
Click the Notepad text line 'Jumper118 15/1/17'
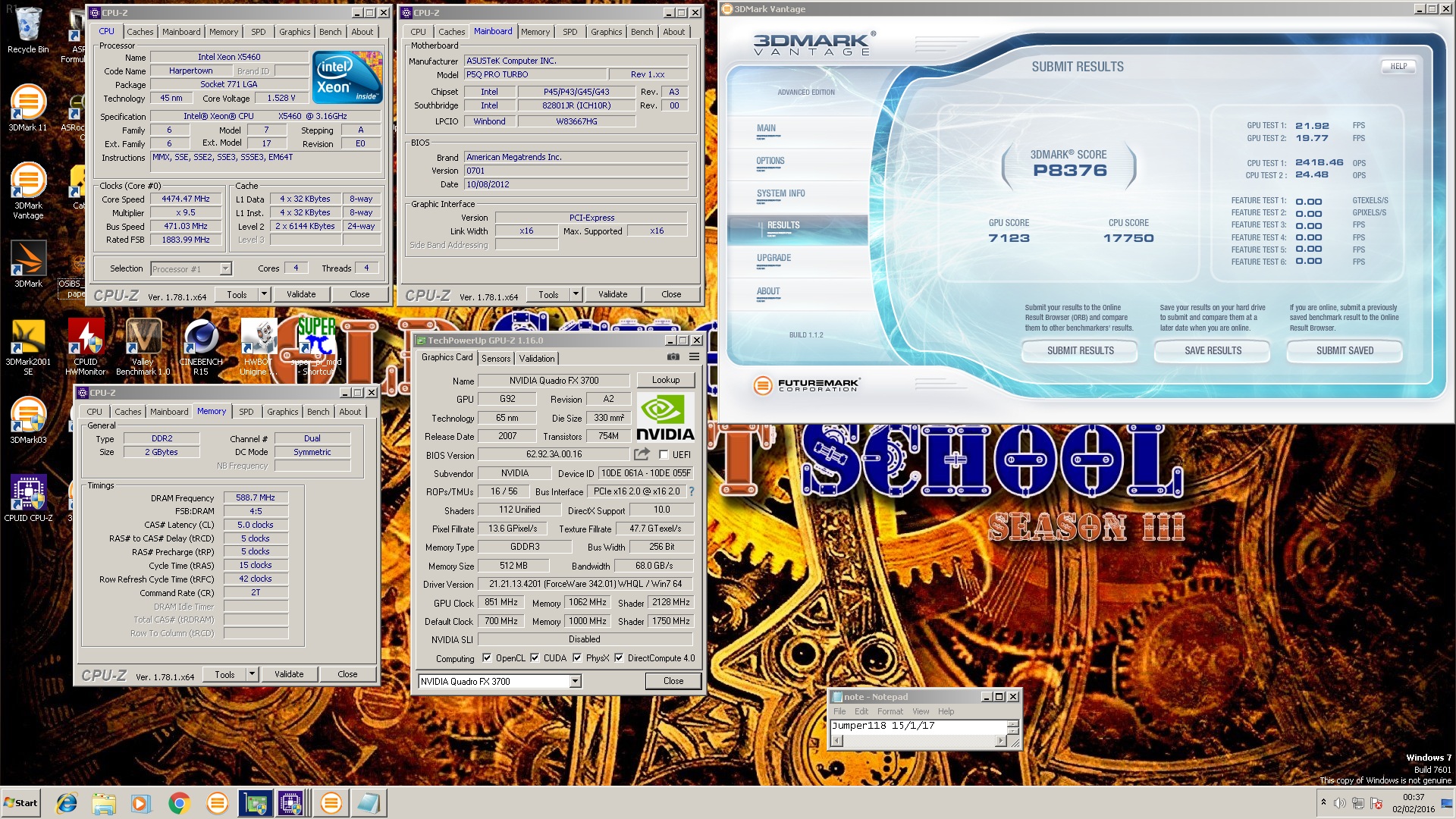(883, 726)
